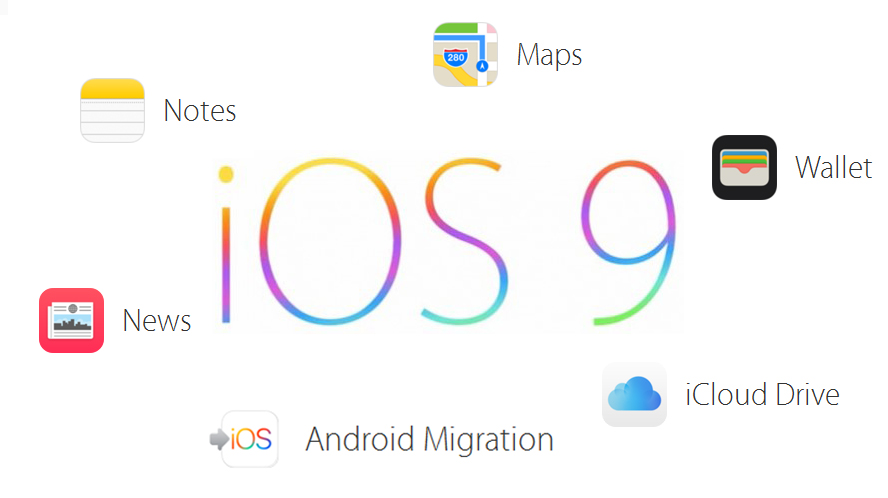This screenshot has width=888, height=498.
Task: Click the "Android Migration" text label
Action: (430, 440)
